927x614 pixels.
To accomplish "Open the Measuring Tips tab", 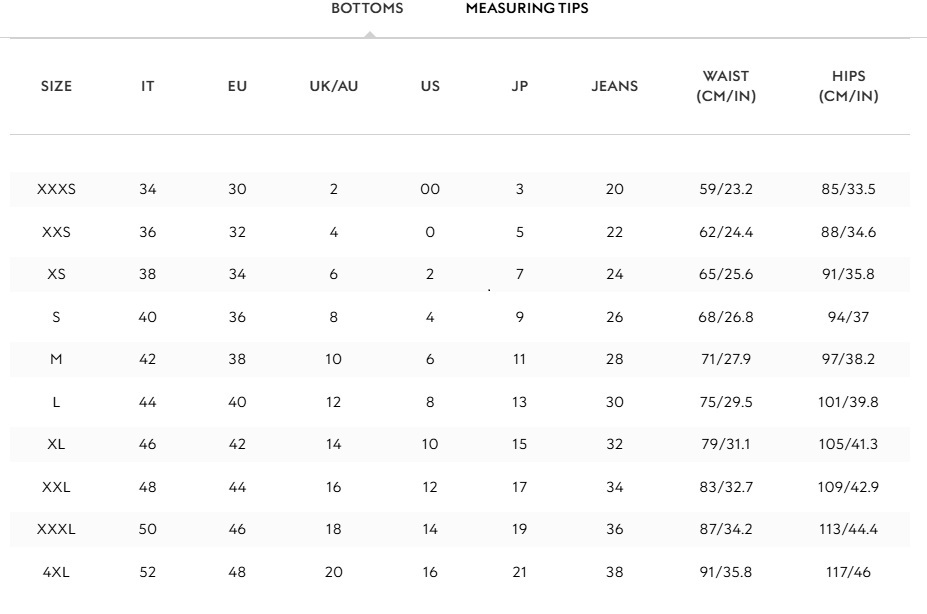I will (527, 9).
